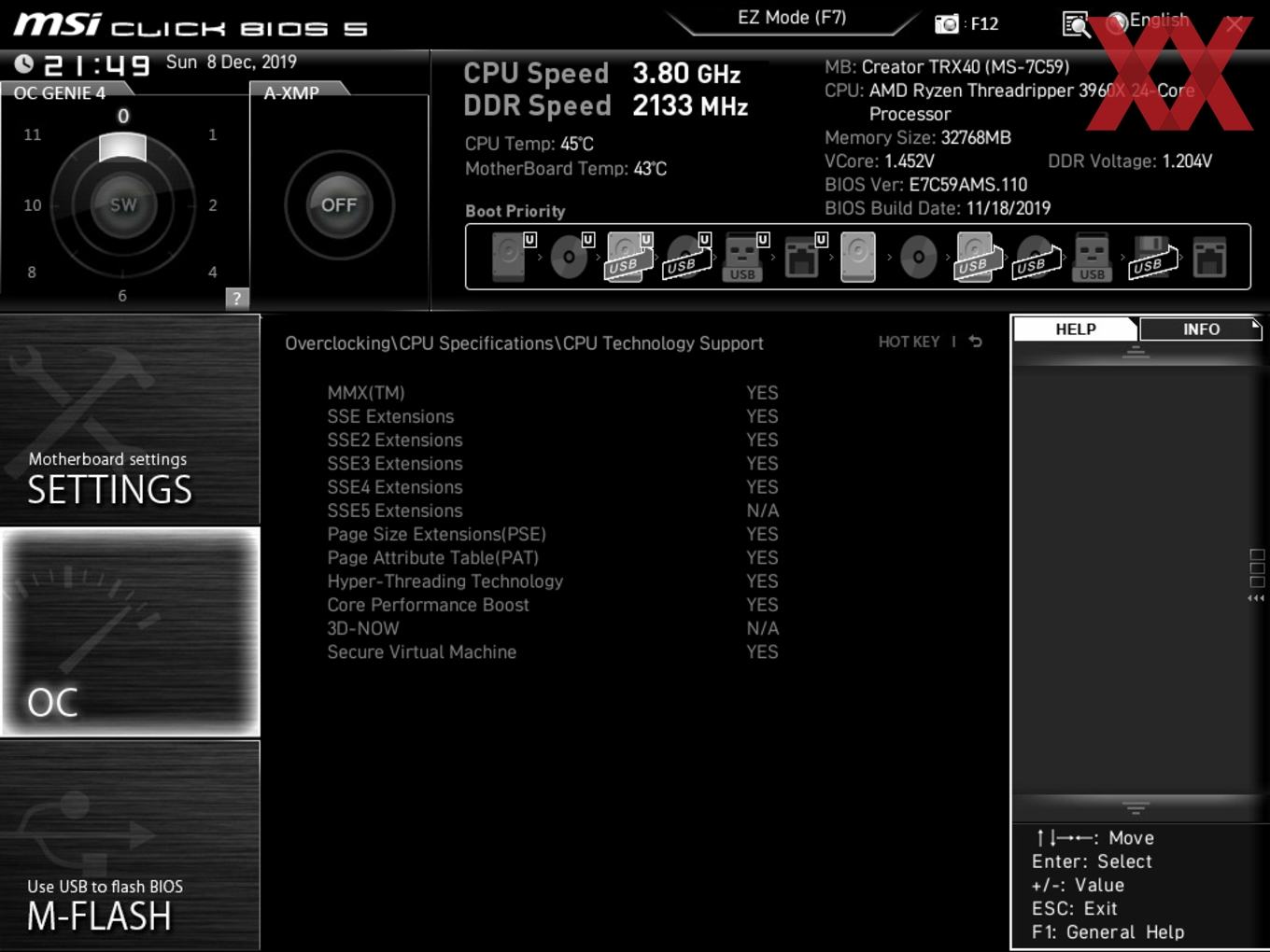The width and height of the screenshot is (1270, 952).
Task: Click the date Sun 8 Dec, 2019
Action: click(232, 62)
